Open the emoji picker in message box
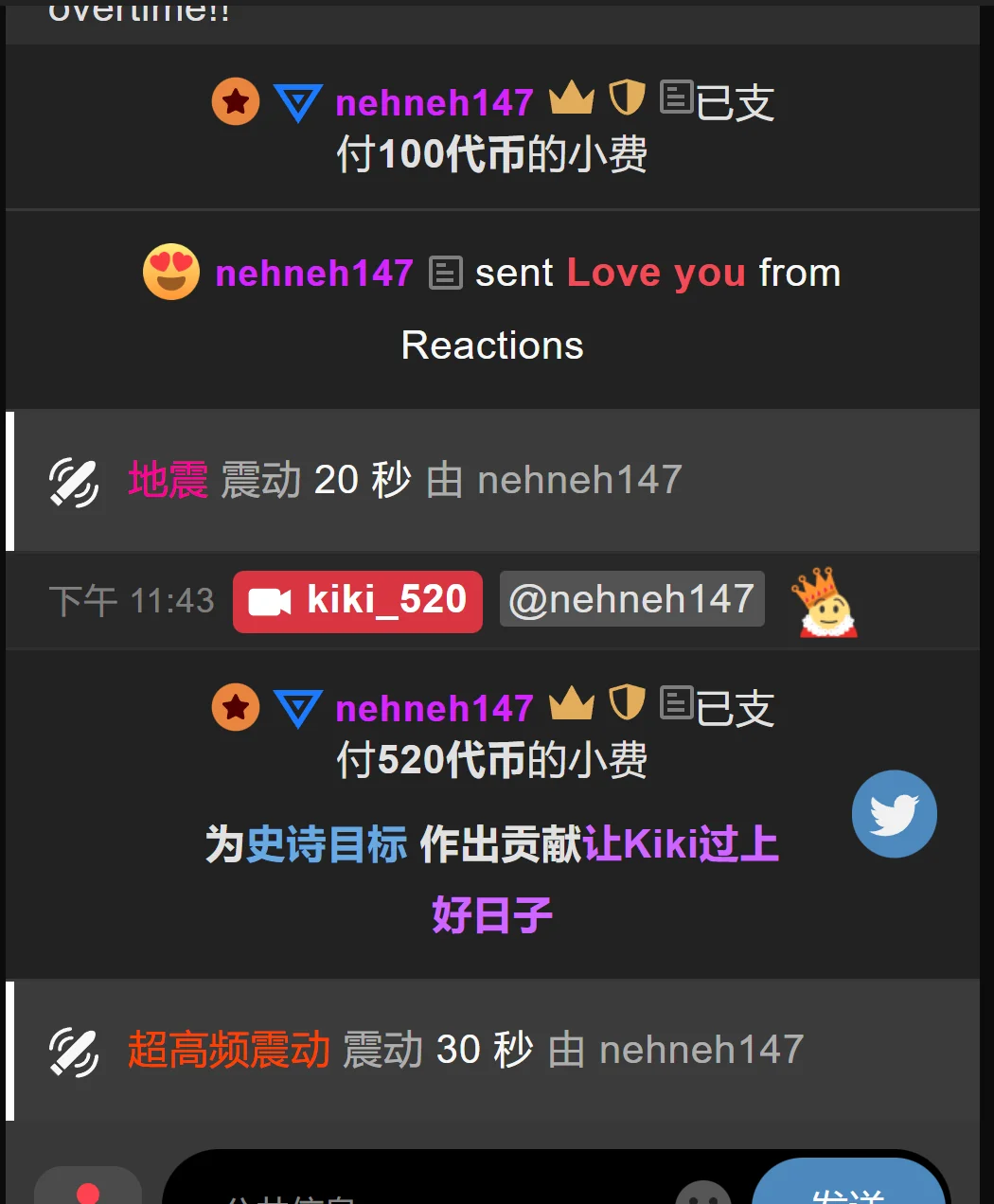The width and height of the screenshot is (994, 1204). [x=703, y=1193]
